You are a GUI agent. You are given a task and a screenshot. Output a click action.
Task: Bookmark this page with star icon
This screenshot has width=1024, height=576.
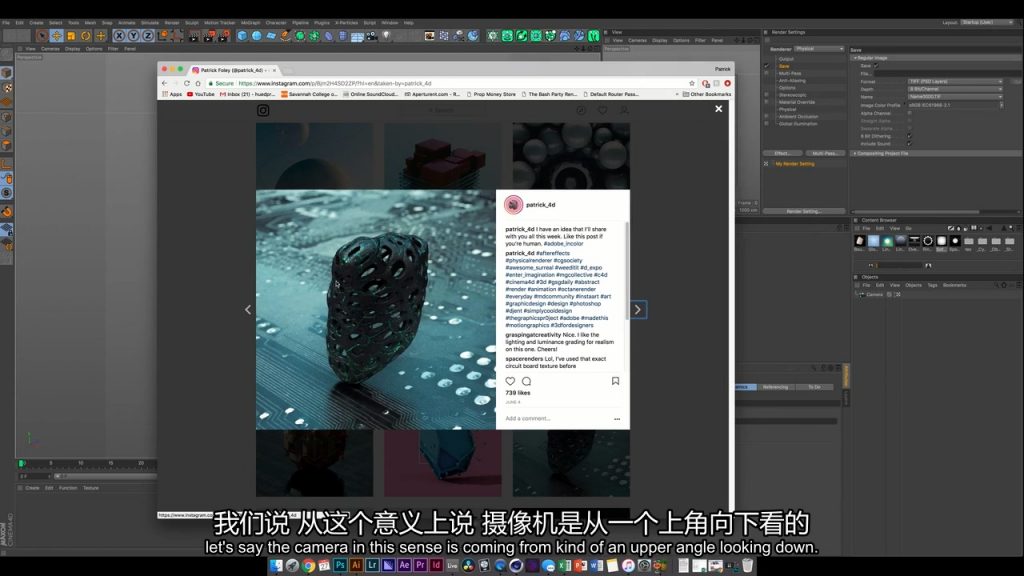pos(692,84)
